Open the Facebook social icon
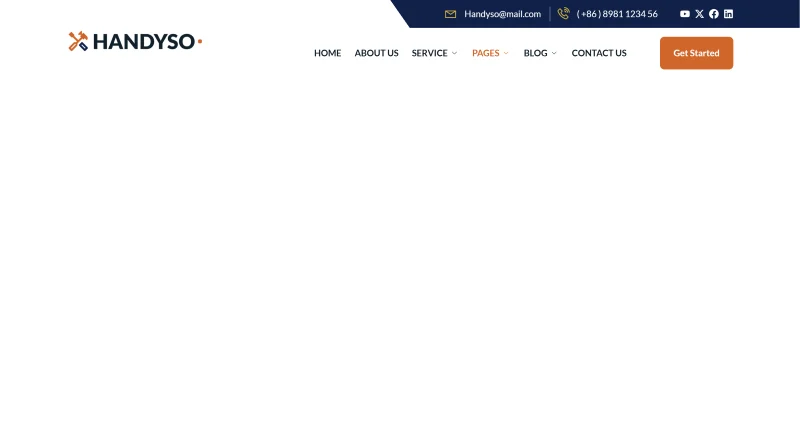The height and width of the screenshot is (429, 800). (714, 14)
